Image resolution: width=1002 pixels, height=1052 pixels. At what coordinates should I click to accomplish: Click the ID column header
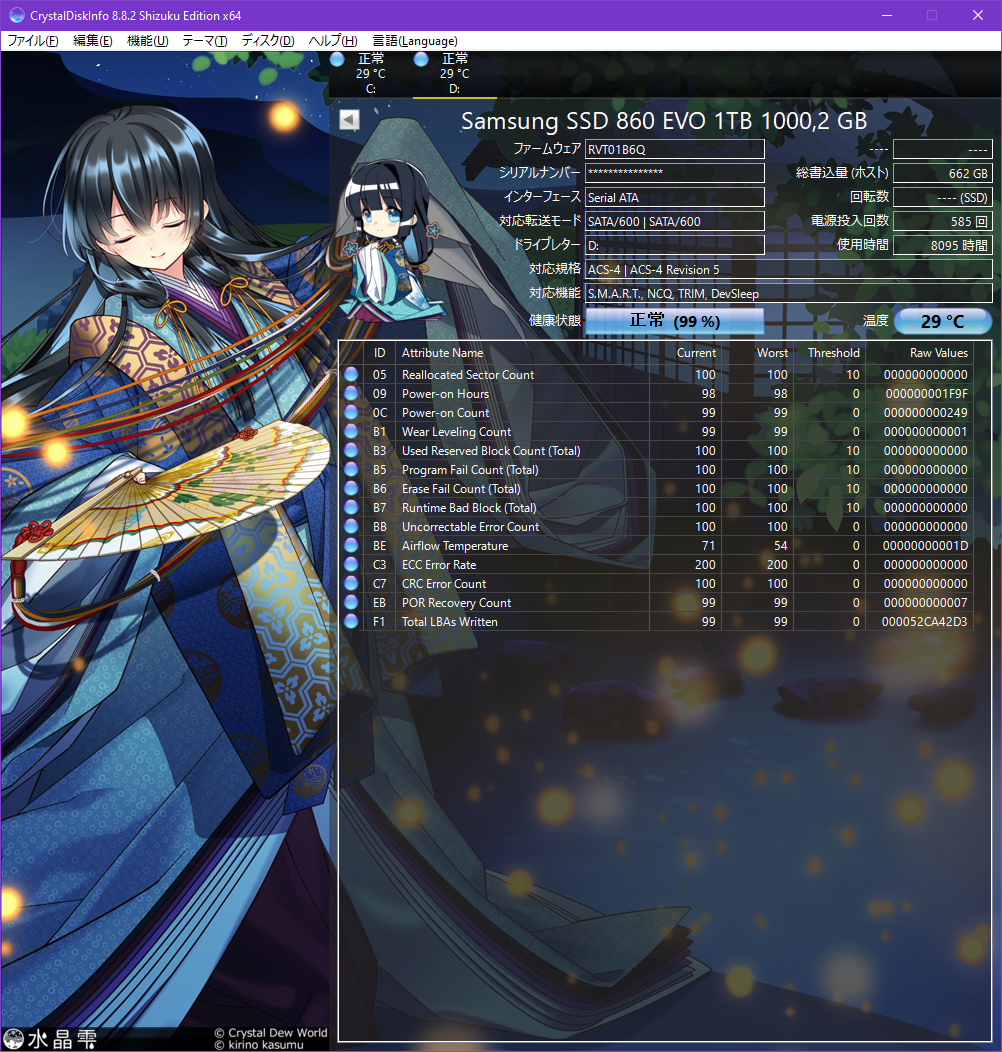(380, 353)
